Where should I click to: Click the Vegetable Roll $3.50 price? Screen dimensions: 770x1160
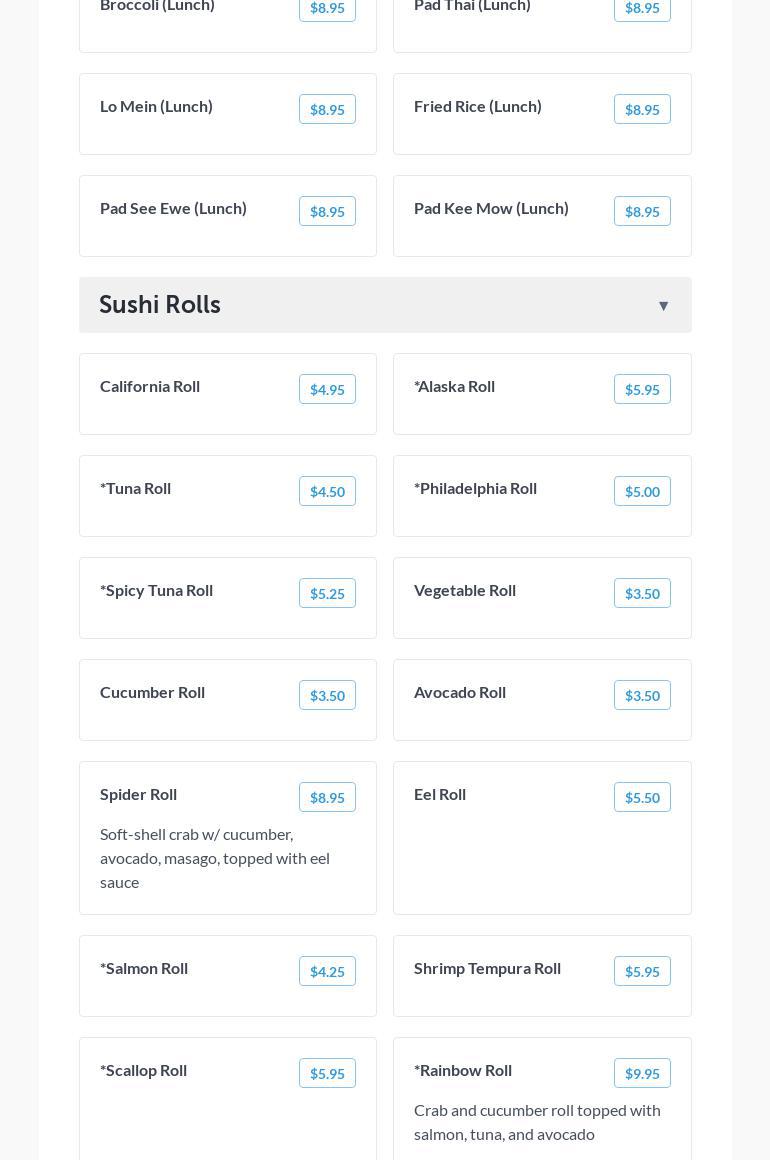click(642, 594)
